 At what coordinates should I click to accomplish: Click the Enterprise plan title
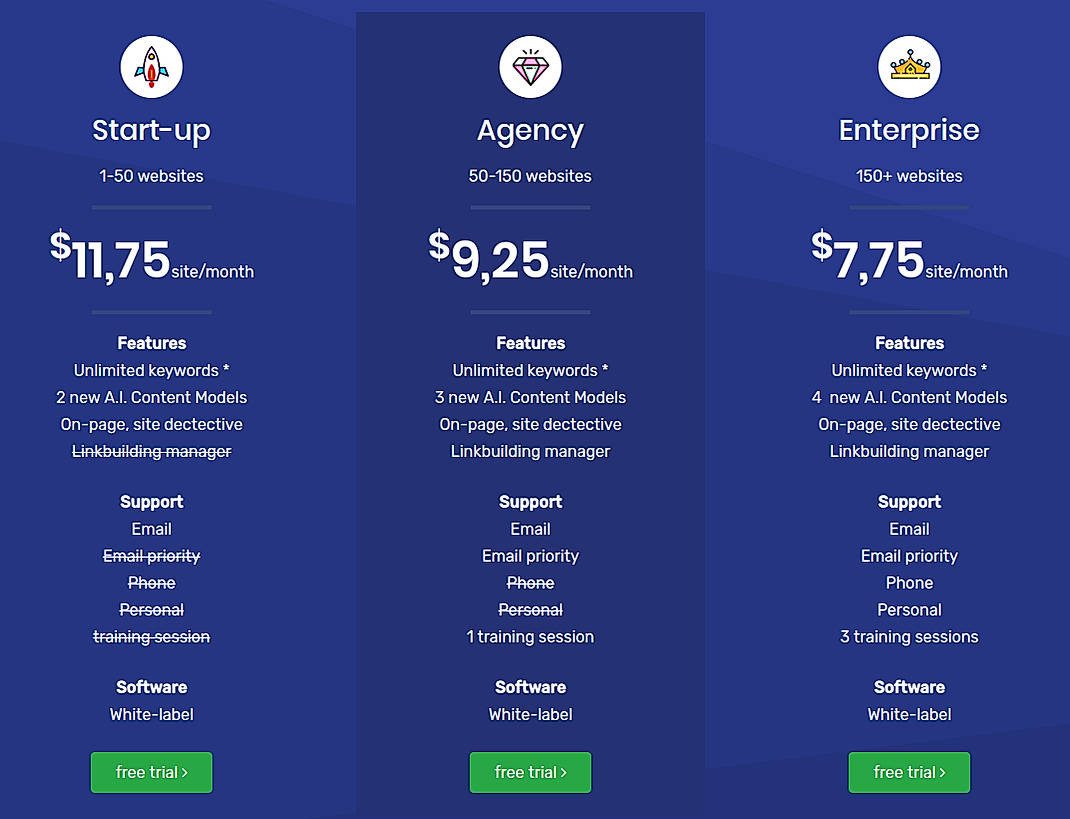click(x=909, y=130)
